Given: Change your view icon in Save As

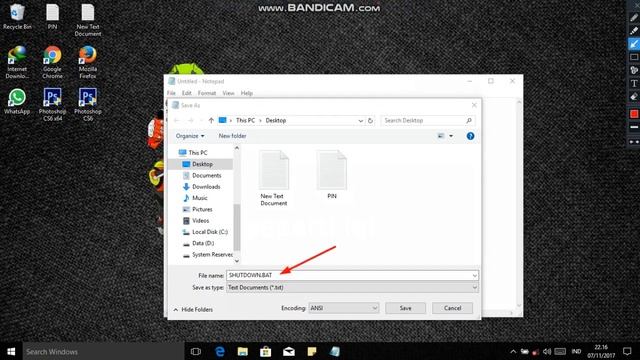Looking at the screenshot, I should coord(441,136).
